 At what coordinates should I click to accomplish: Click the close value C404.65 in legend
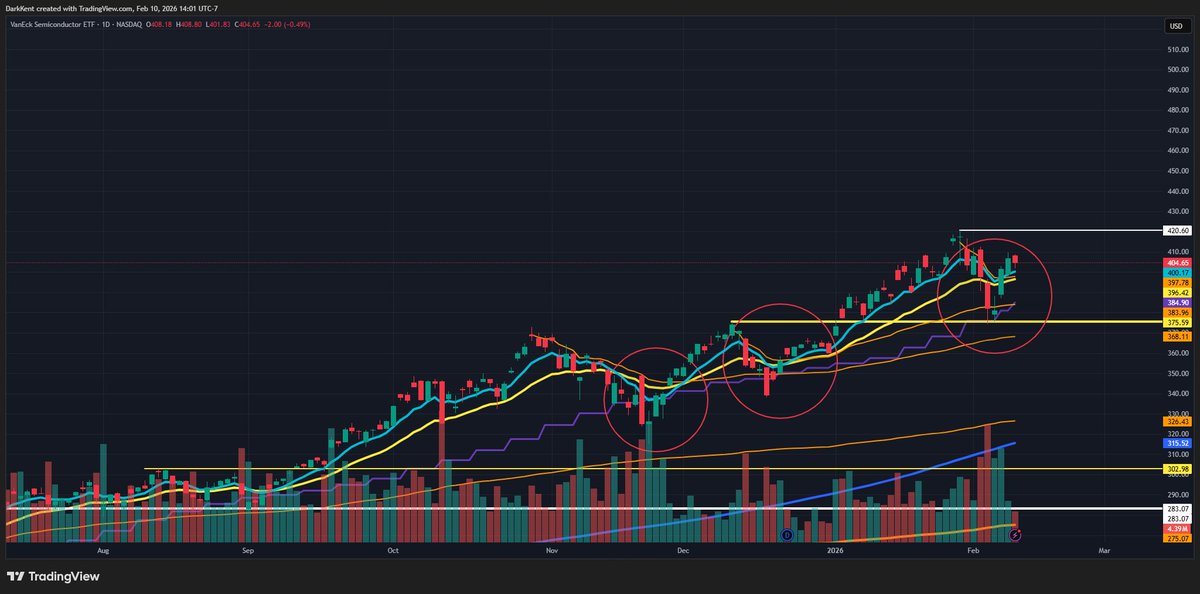click(247, 24)
